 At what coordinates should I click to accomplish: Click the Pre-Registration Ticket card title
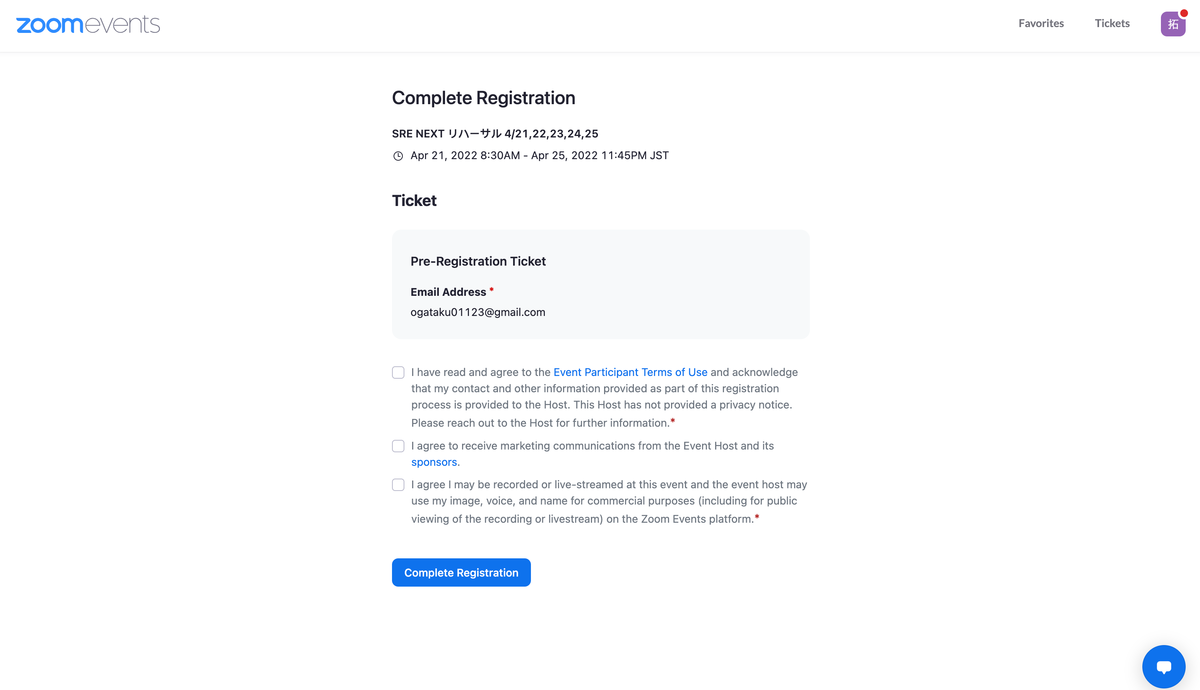(x=478, y=261)
